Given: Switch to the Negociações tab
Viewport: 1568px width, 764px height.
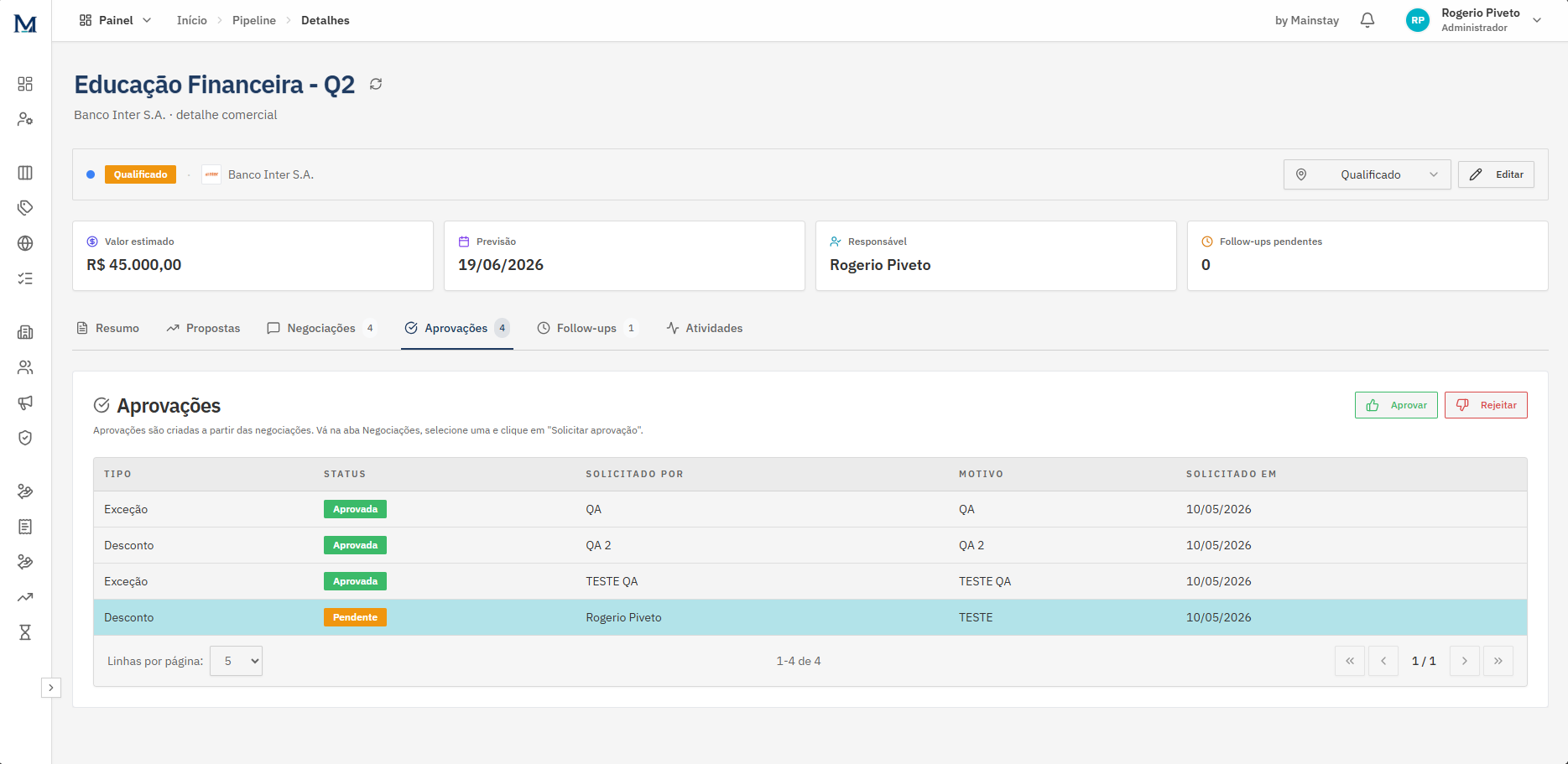Looking at the screenshot, I should pyautogui.click(x=322, y=328).
